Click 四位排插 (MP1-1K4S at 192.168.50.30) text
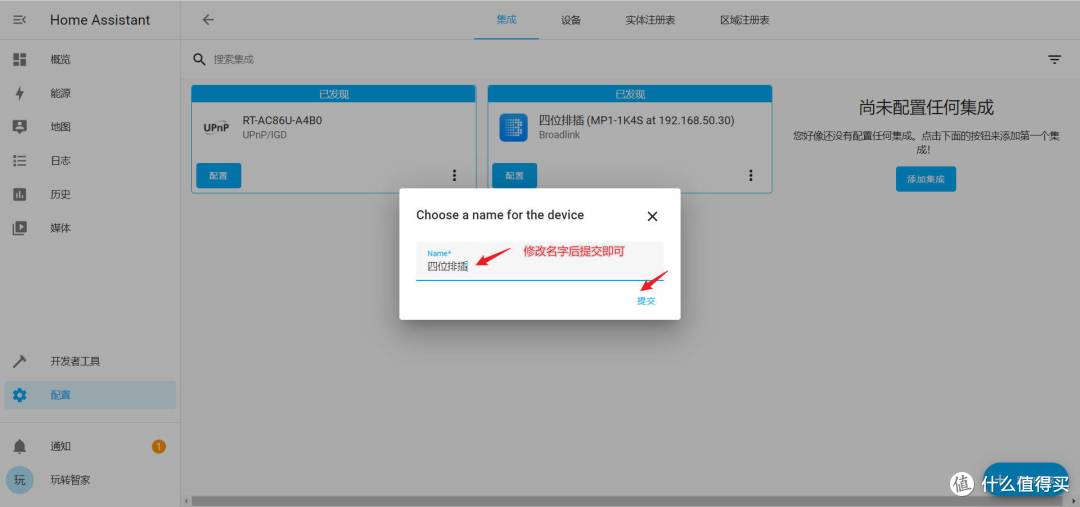This screenshot has width=1080, height=507. click(x=636, y=121)
